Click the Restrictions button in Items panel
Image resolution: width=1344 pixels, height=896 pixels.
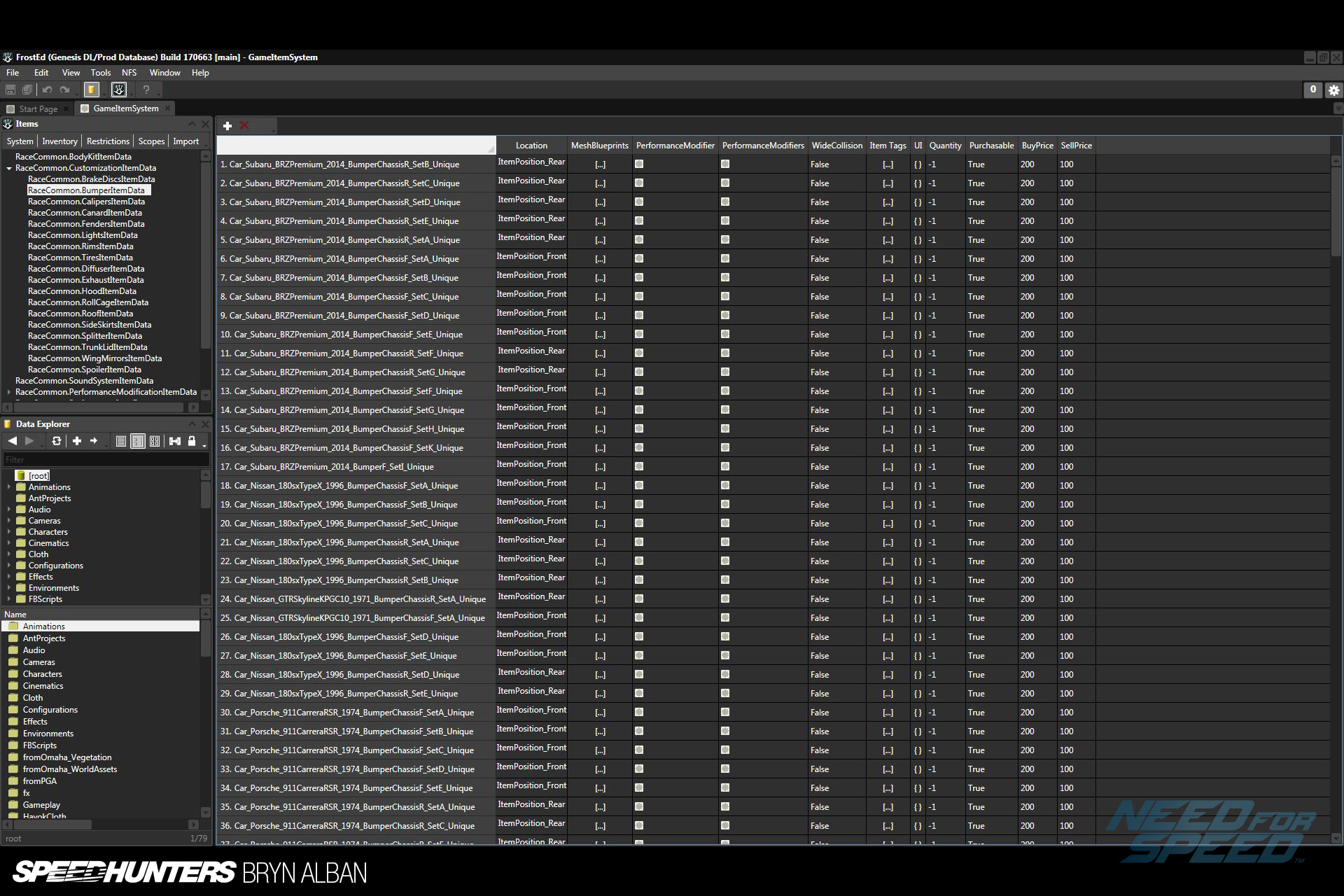click(108, 141)
